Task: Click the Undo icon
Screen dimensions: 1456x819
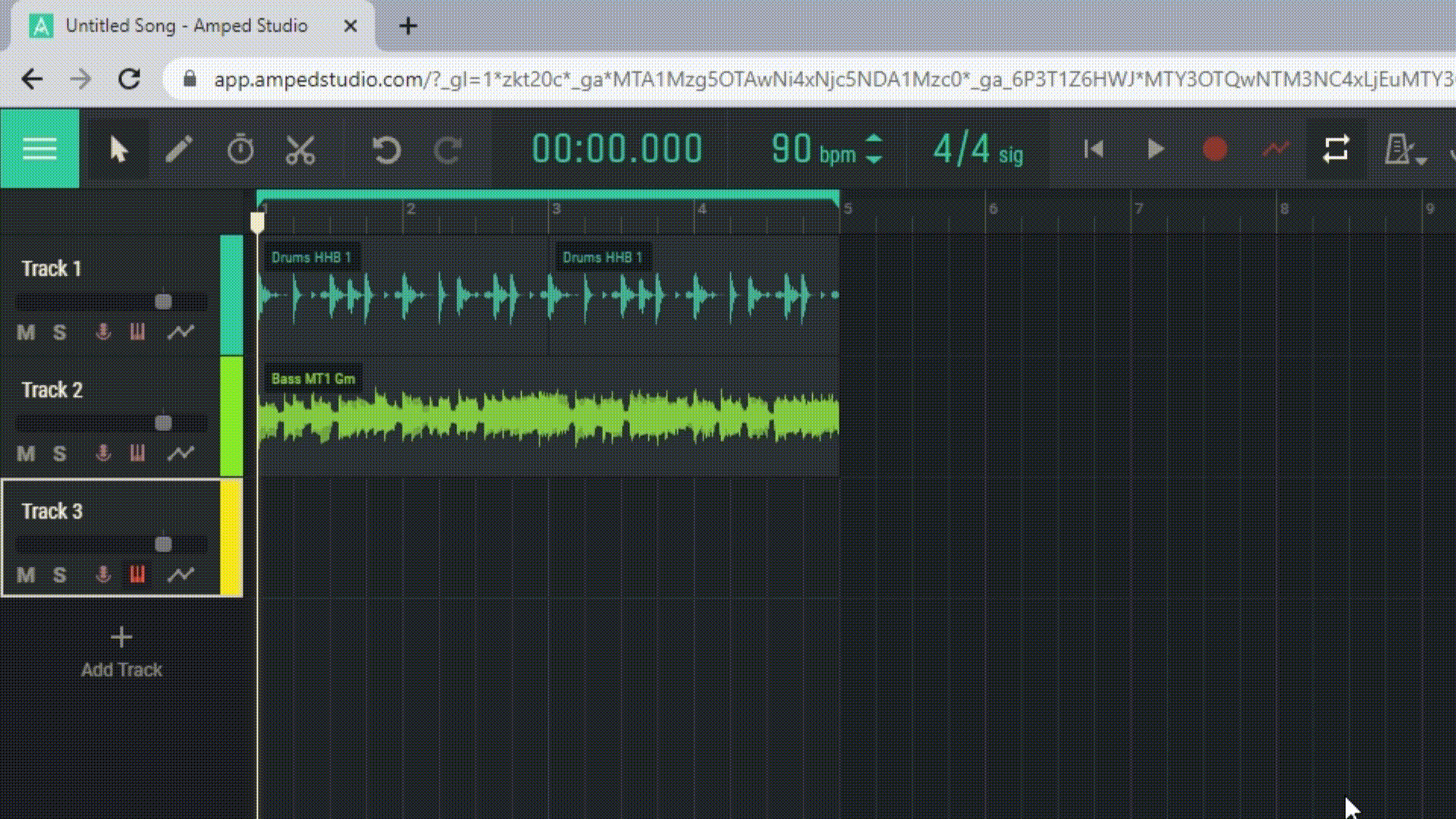Action: pyautogui.click(x=387, y=149)
